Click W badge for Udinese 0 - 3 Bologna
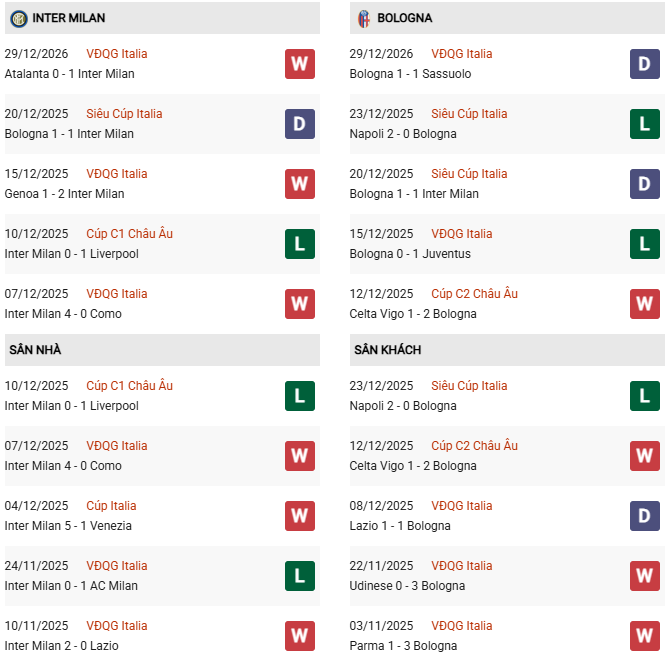This screenshot has height=660, width=666. (x=645, y=576)
